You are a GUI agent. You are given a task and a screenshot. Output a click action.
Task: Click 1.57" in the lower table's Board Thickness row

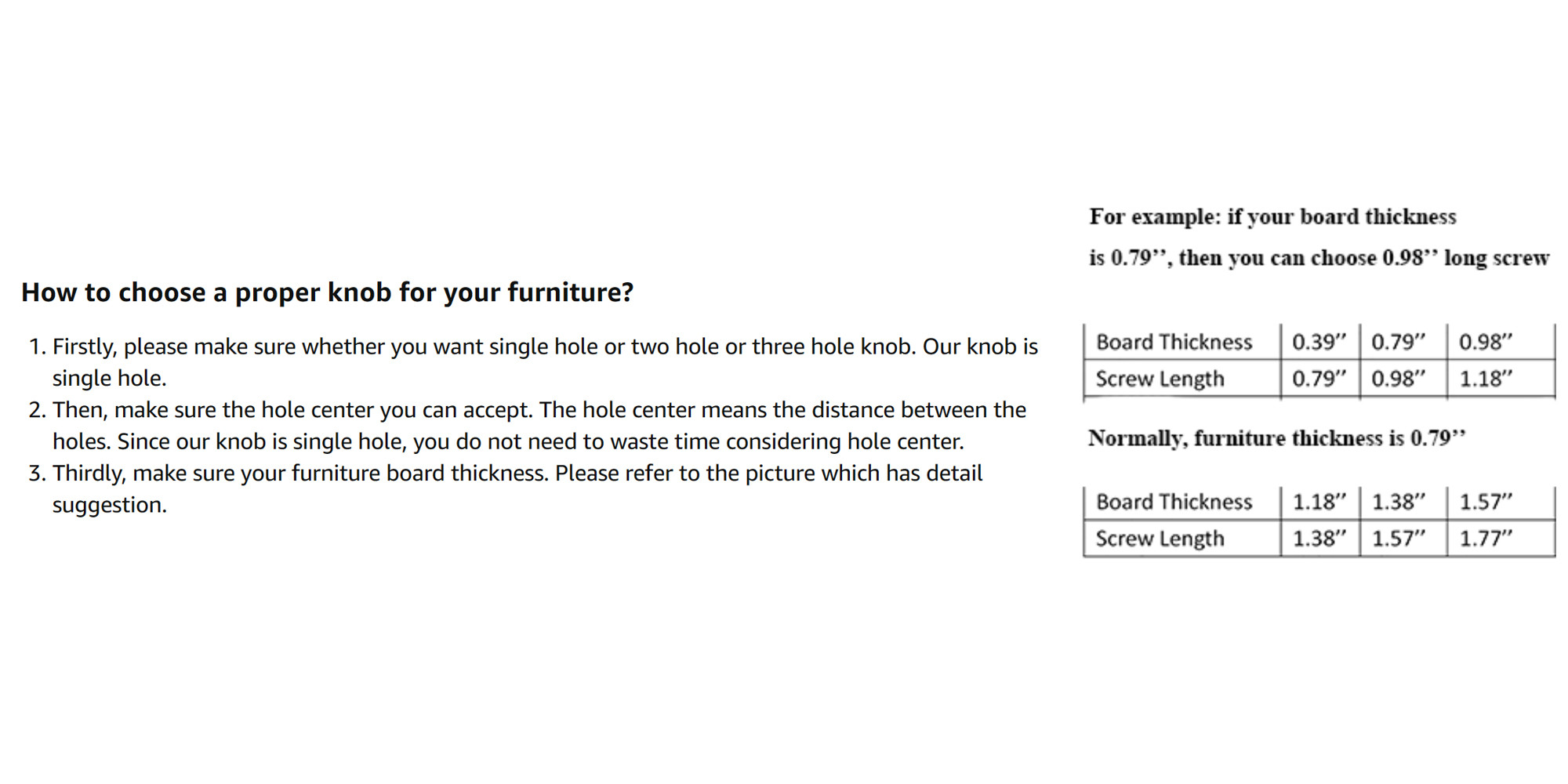click(1485, 502)
